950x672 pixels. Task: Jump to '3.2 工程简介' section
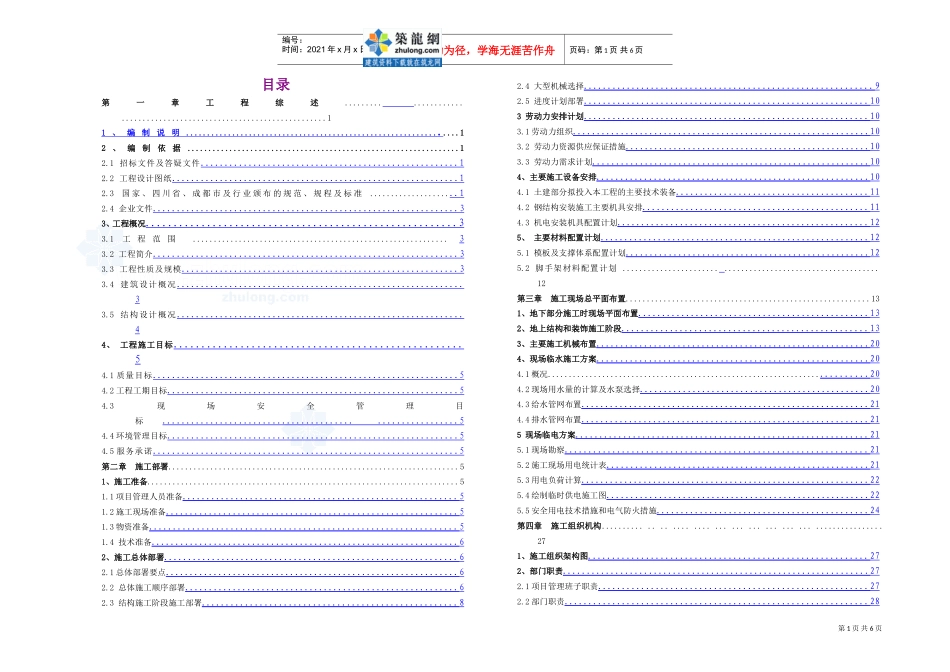point(282,254)
